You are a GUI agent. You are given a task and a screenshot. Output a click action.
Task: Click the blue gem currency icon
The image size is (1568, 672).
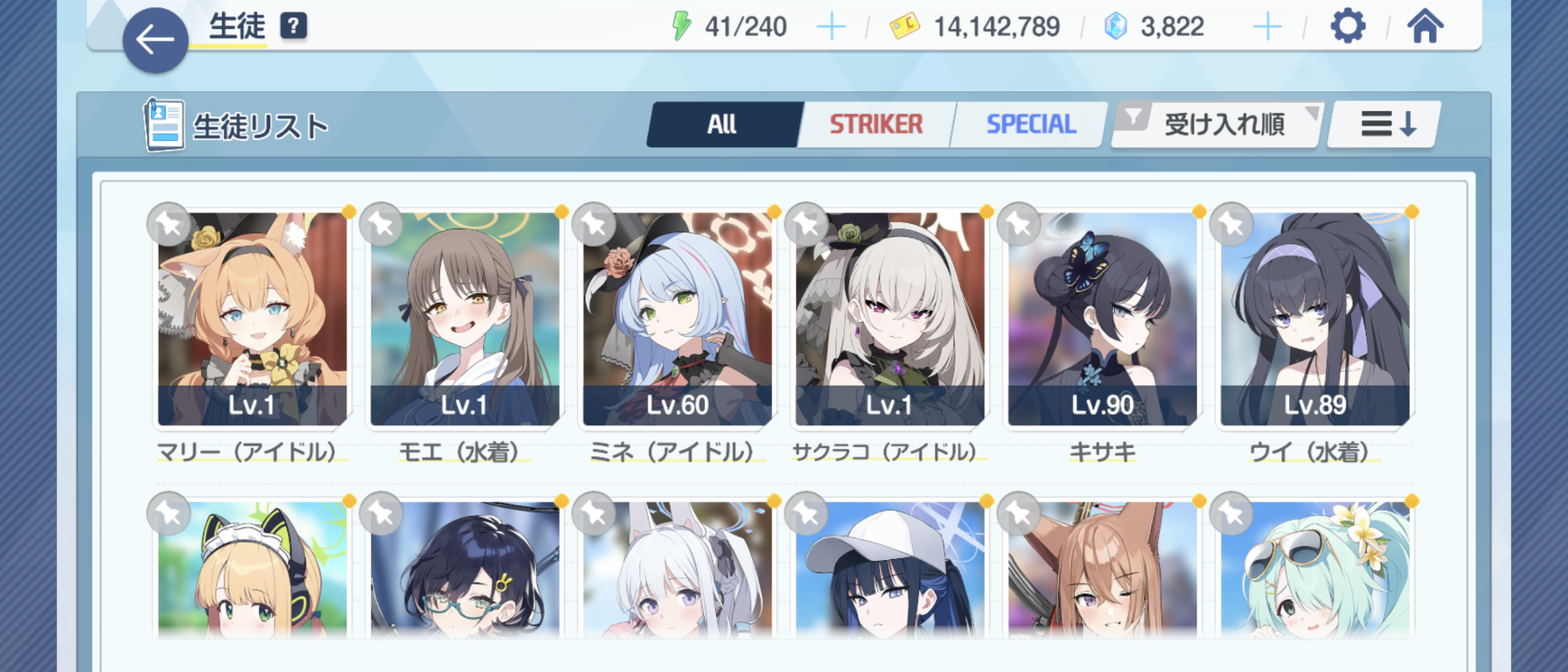coord(1116,26)
